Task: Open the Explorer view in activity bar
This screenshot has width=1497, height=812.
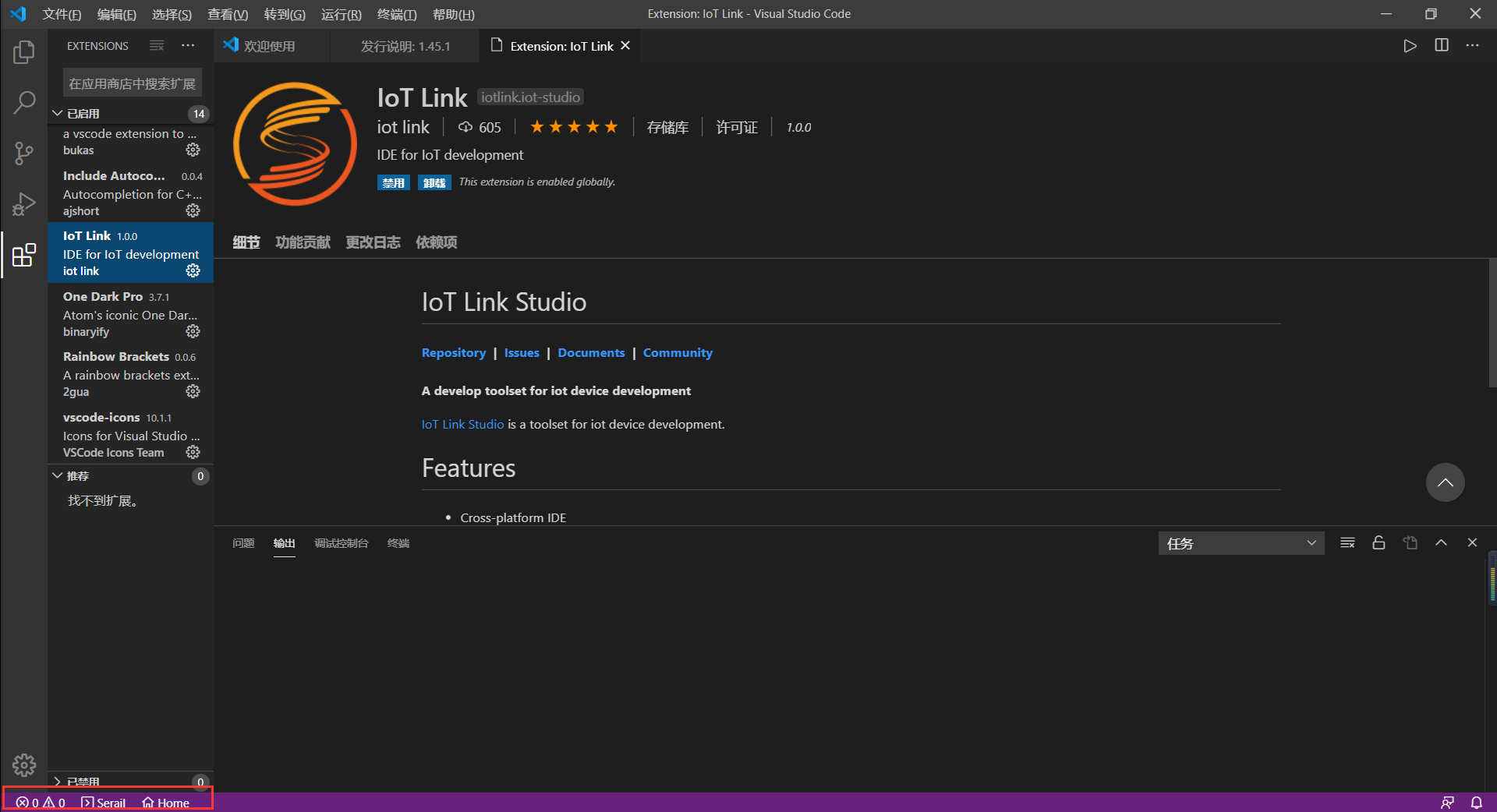Action: pos(24,52)
